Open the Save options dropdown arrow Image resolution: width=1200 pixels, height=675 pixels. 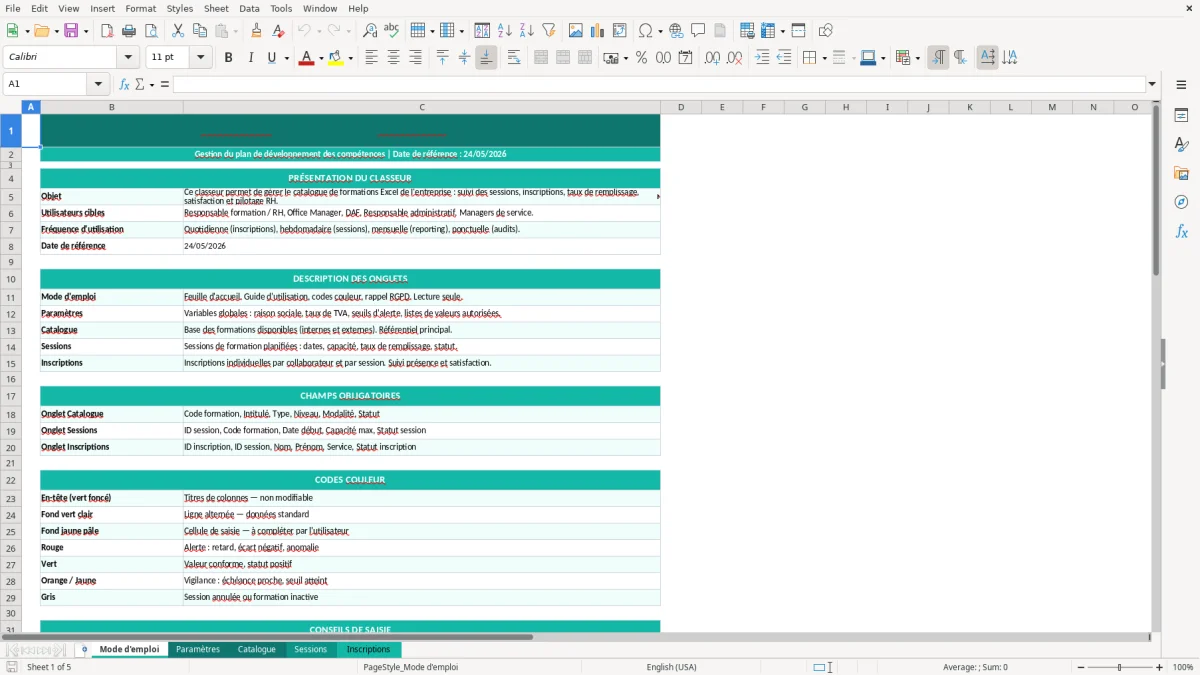pyautogui.click(x=86, y=31)
